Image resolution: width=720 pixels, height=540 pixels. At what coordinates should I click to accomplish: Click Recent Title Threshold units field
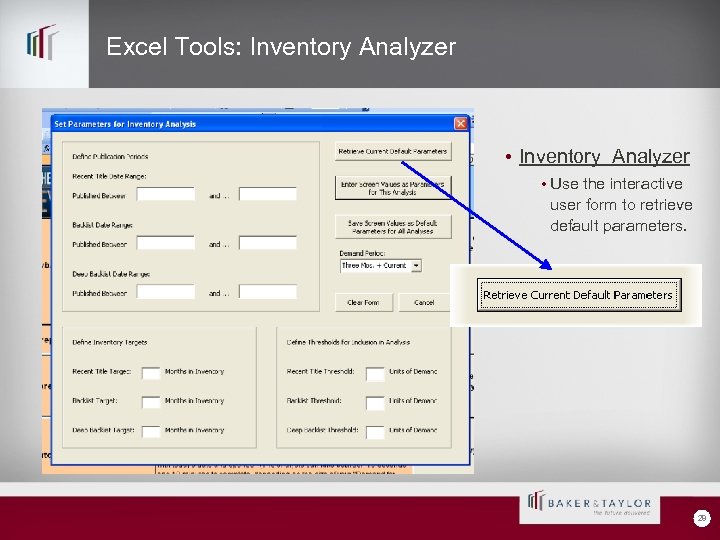[x=375, y=374]
